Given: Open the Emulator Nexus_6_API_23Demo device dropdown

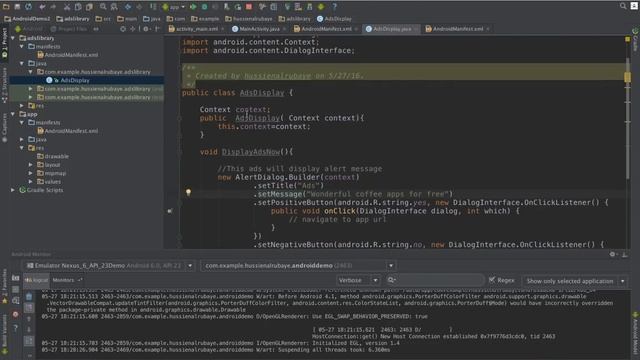Looking at the screenshot, I should pyautogui.click(x=109, y=266).
